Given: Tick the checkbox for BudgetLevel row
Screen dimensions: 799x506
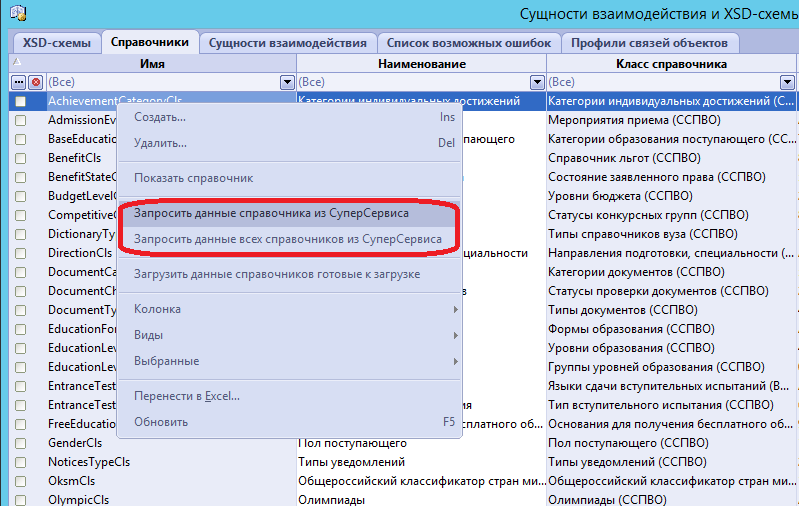Looking at the screenshot, I should 20,196.
